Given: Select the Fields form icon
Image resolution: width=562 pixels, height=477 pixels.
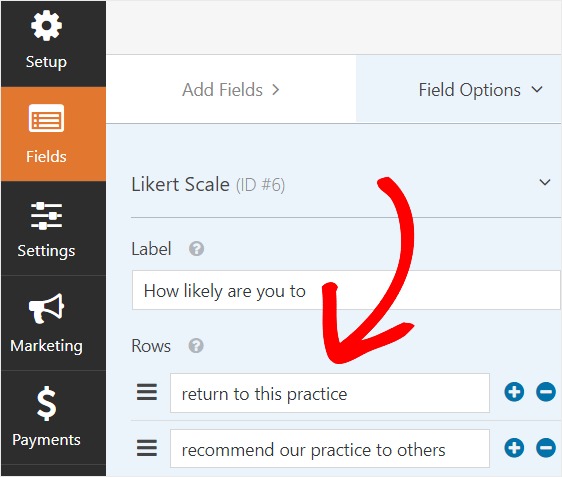Looking at the screenshot, I should [x=46, y=118].
